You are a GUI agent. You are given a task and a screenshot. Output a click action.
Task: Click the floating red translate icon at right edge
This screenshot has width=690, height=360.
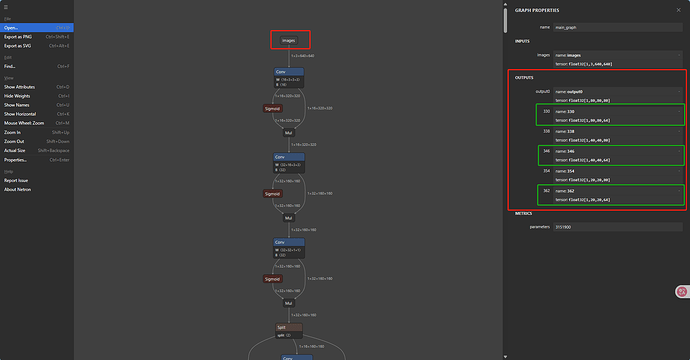[682, 291]
